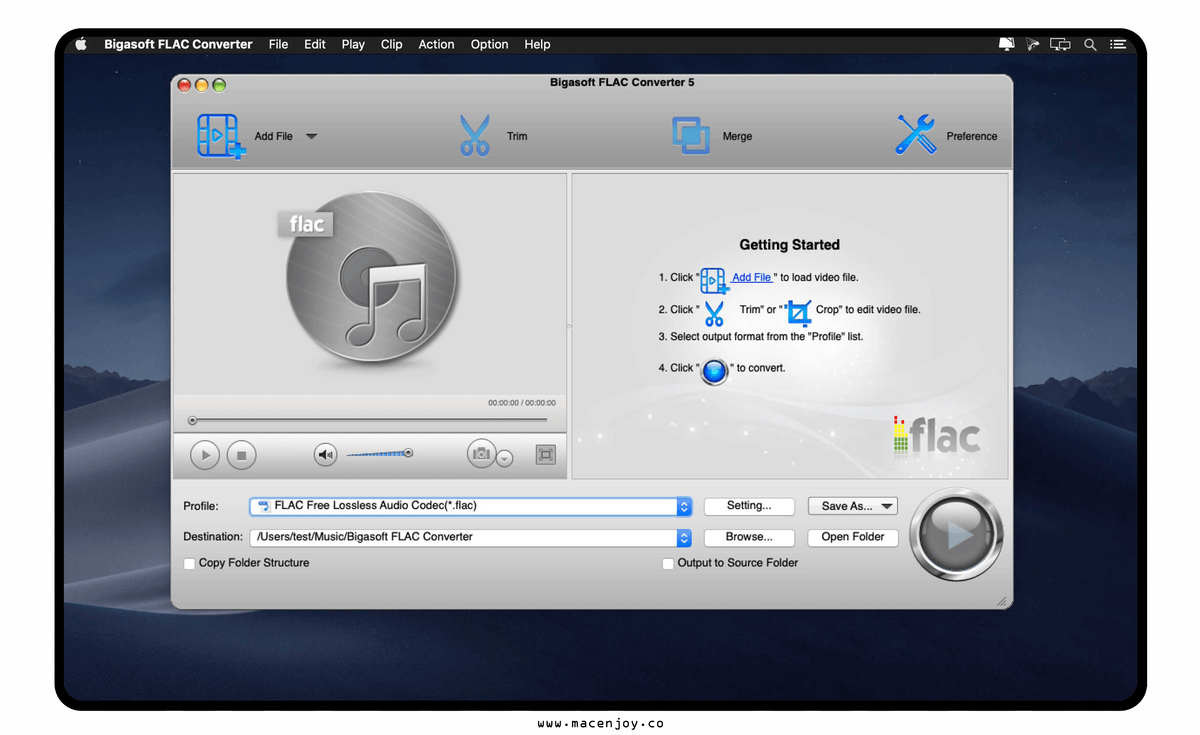The image size is (1200, 735).
Task: Click the Crop icon in Getting Started
Action: (798, 313)
